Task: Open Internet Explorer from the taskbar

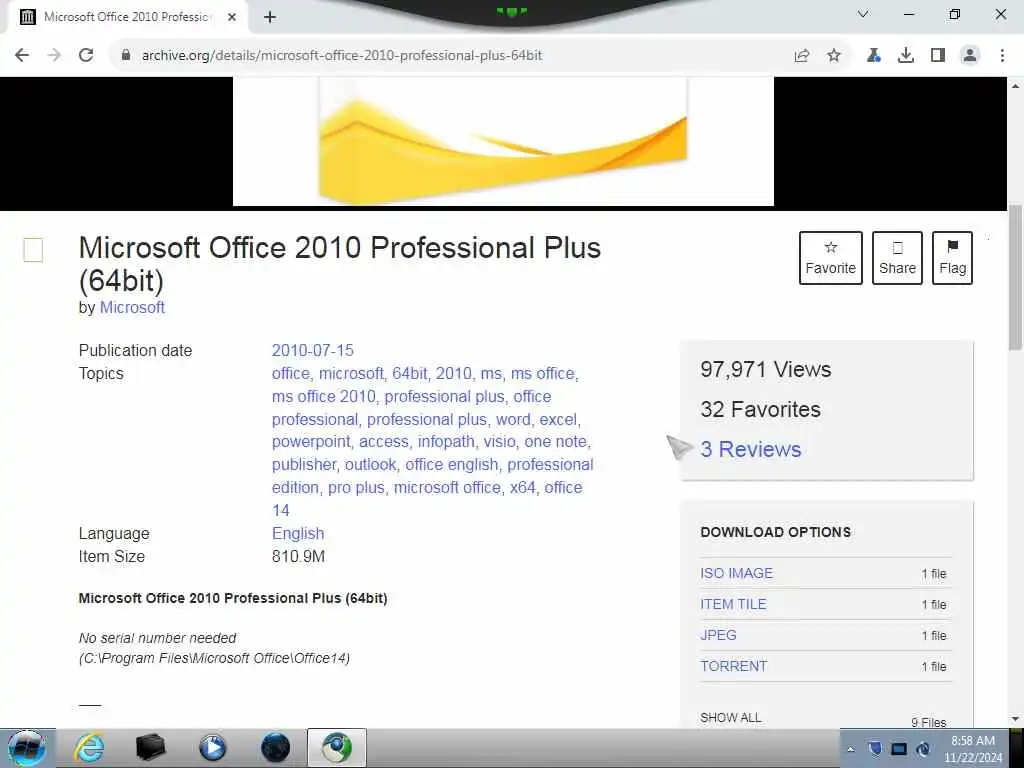Action: (x=89, y=748)
